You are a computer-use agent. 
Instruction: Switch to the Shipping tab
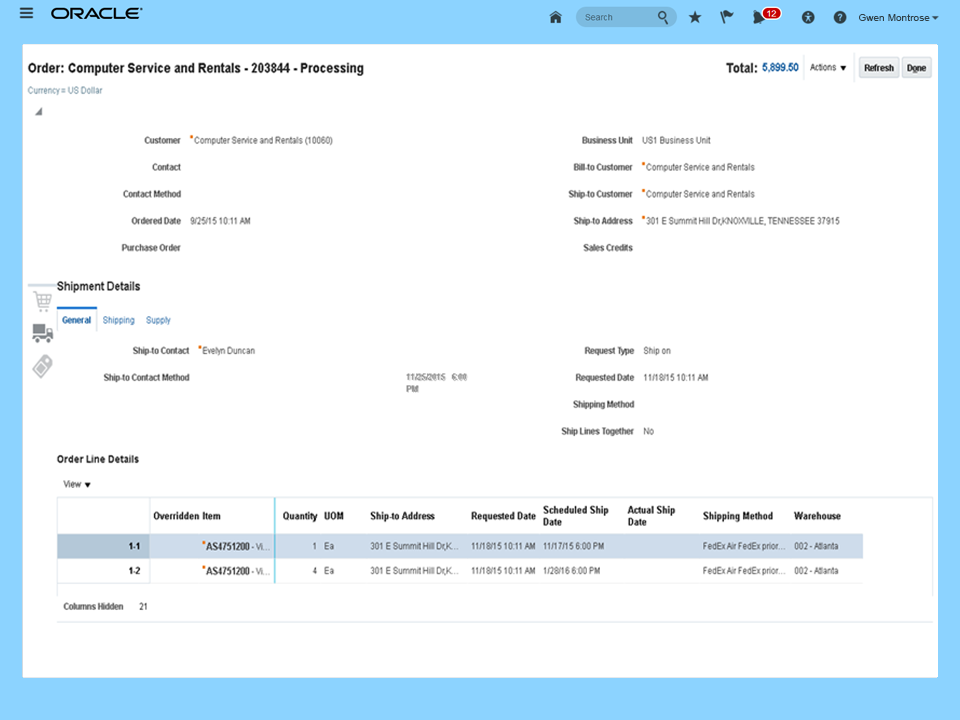click(x=118, y=320)
